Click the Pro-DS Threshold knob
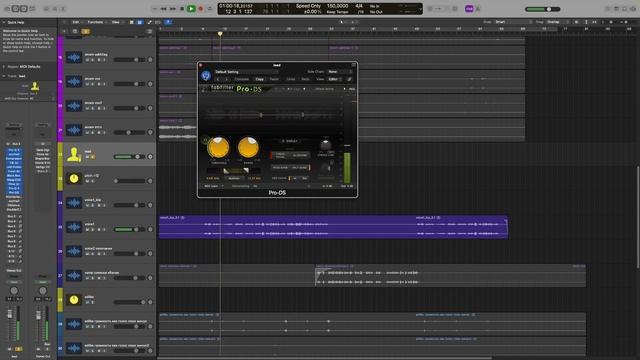This screenshot has height=360, width=640. click(x=218, y=147)
